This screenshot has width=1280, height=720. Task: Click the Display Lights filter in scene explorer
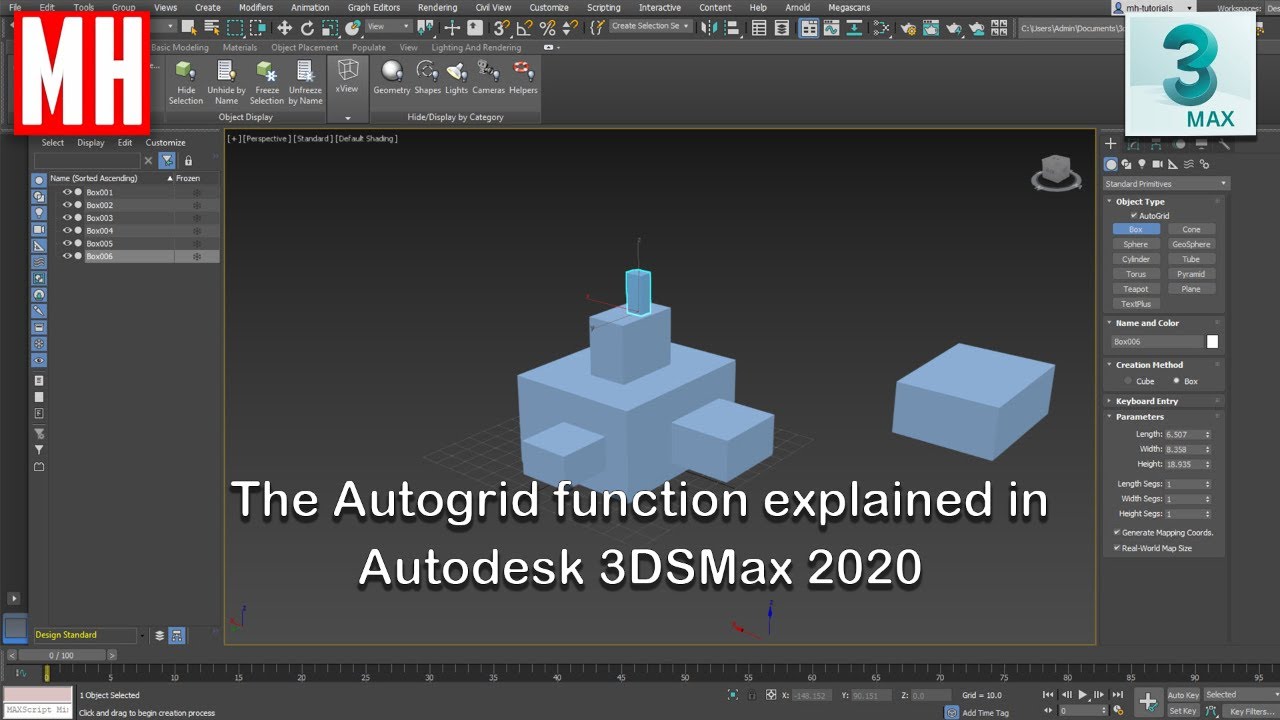(39, 213)
